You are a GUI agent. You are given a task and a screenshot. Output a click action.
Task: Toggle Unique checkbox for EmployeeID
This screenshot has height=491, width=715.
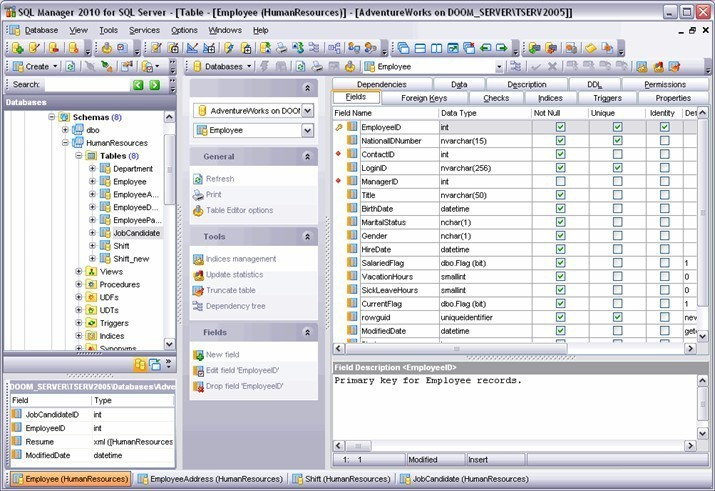617,127
